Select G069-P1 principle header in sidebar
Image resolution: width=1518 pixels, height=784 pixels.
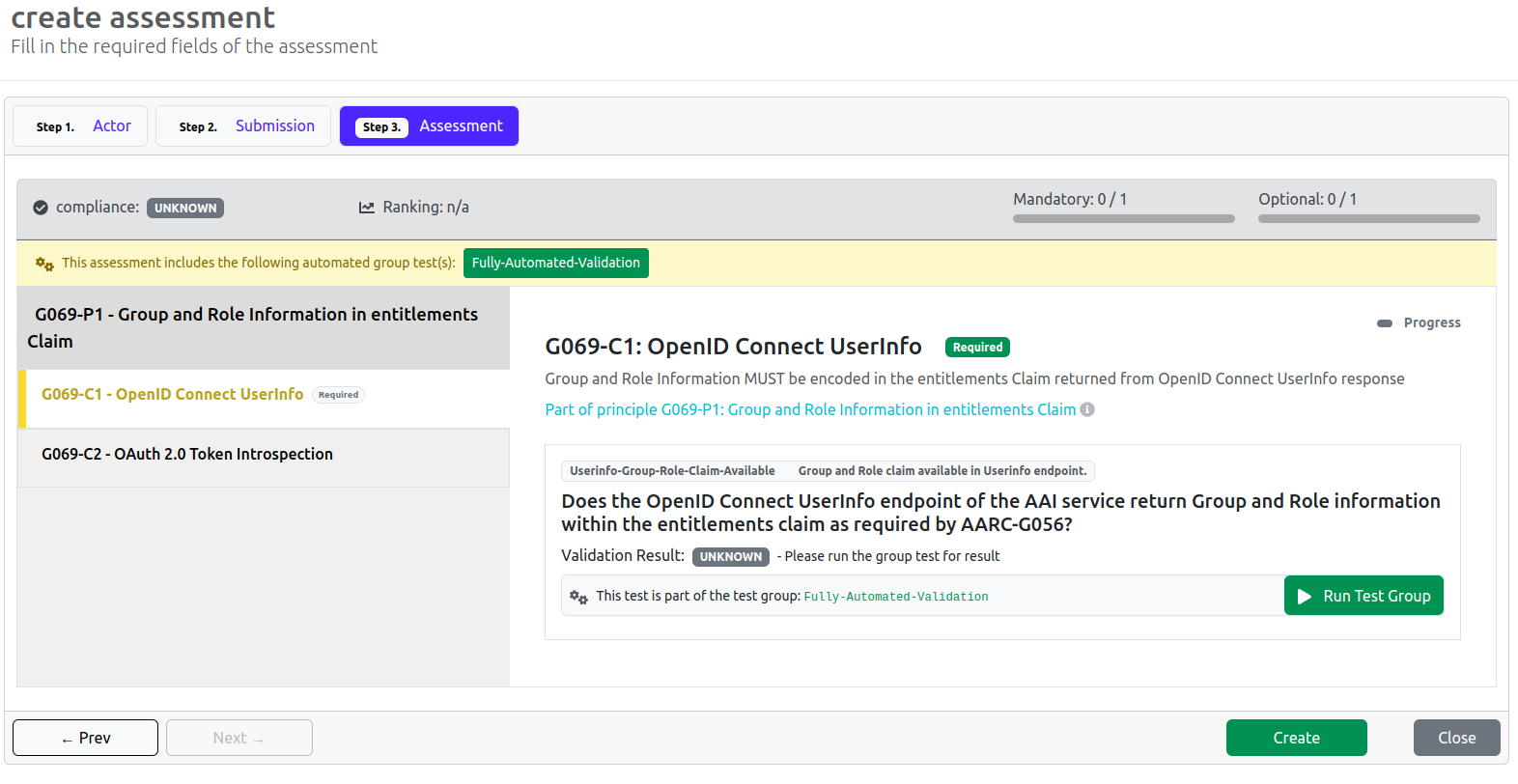(264, 328)
